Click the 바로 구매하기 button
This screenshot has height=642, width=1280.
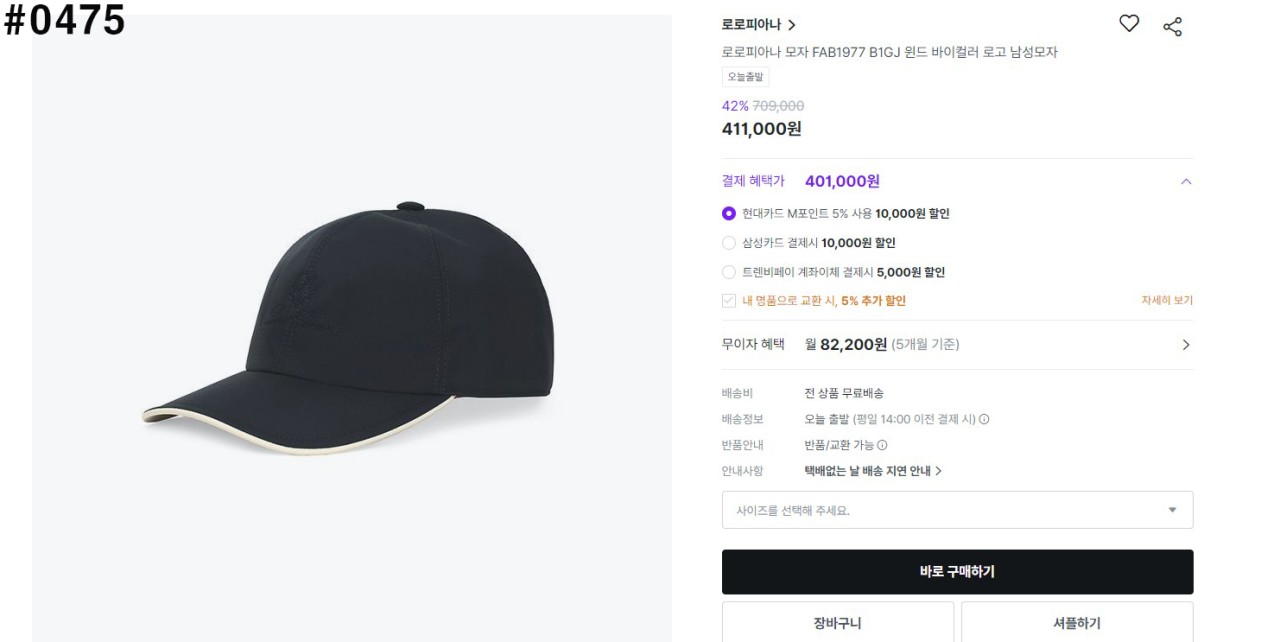(x=957, y=572)
